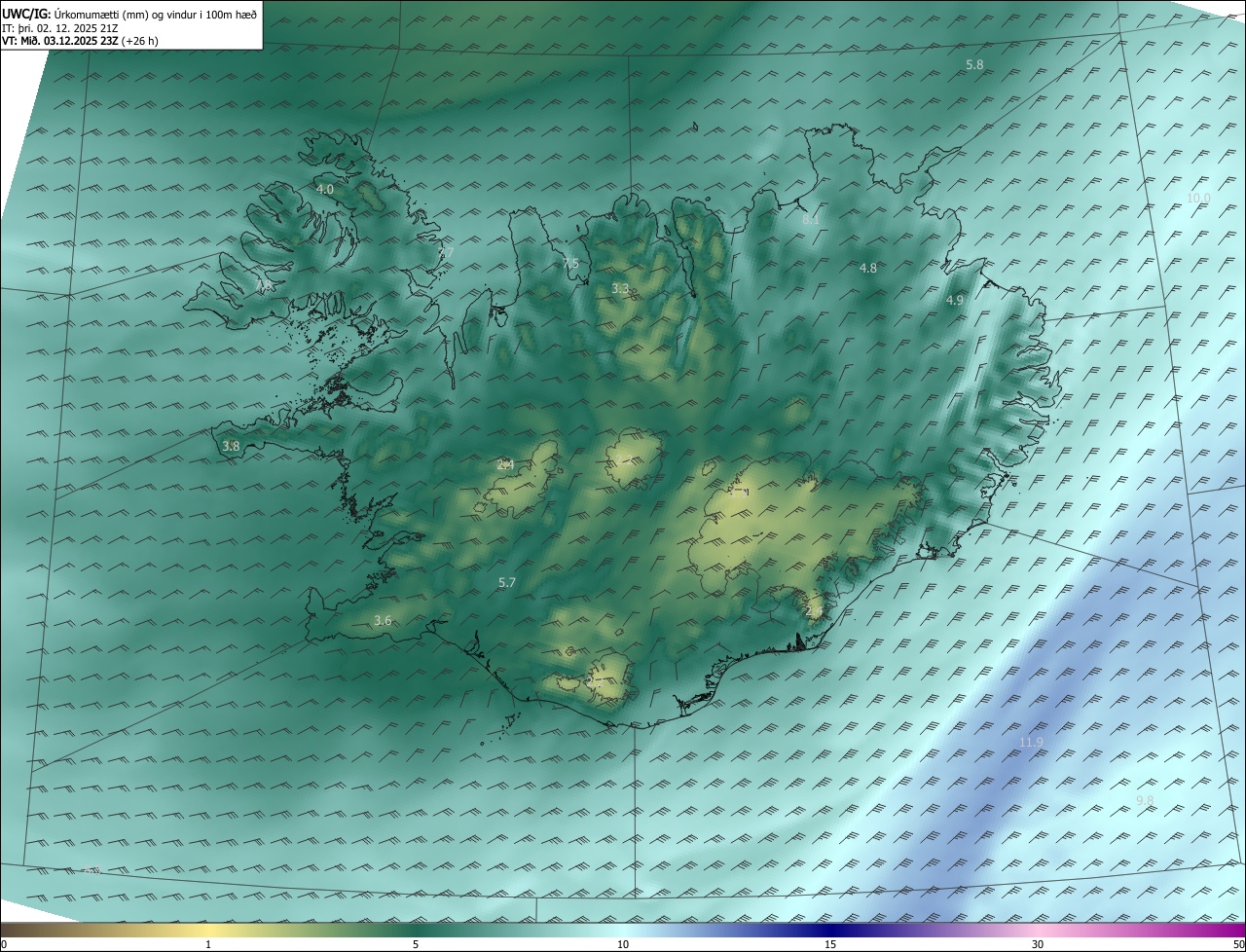Click the 3.8 value on Snæfellsnes peninsula
1246x952 pixels.
(x=231, y=447)
